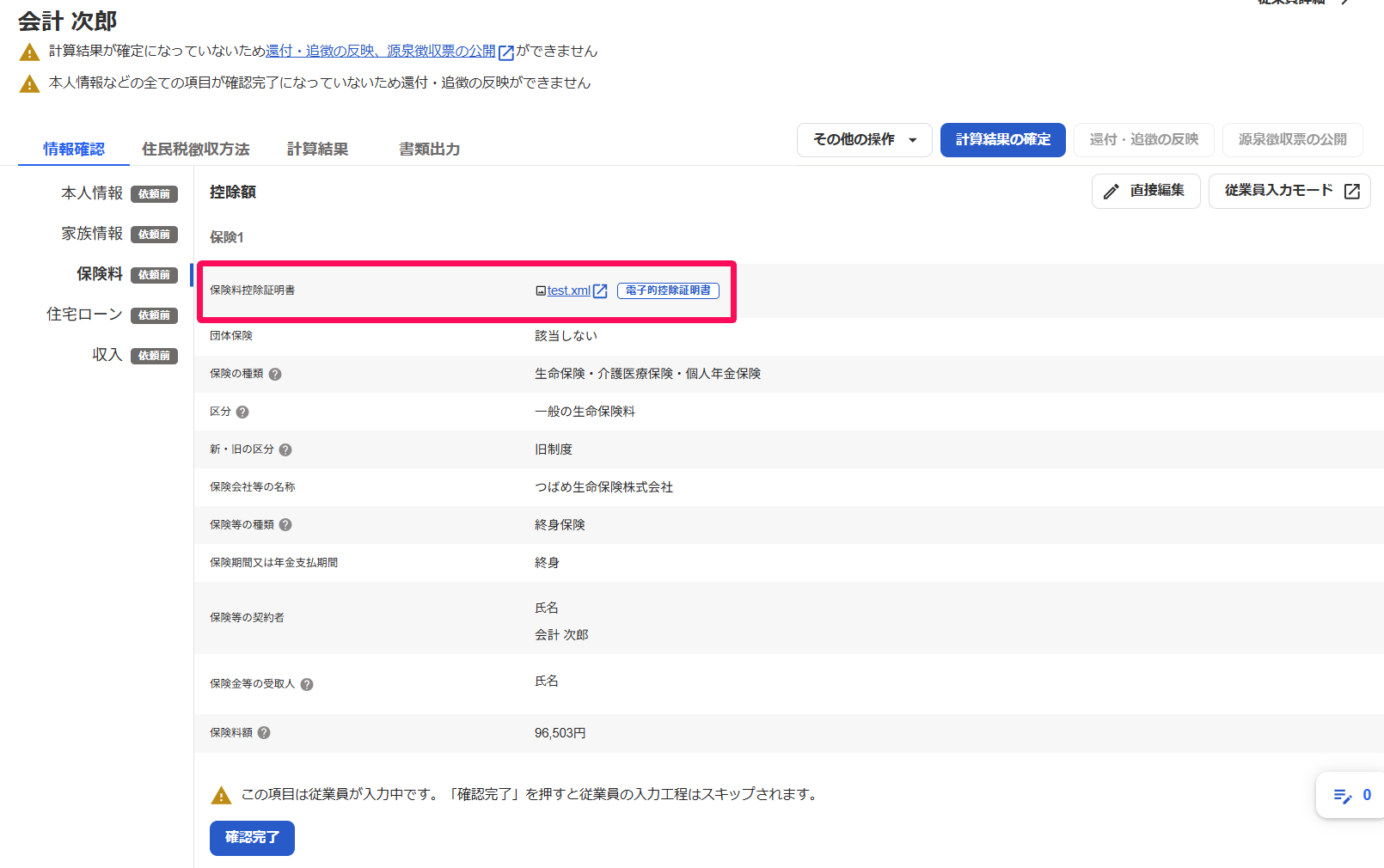Click the insurance amount 96,503円
This screenshot has width=1384, height=868.
coord(560,733)
